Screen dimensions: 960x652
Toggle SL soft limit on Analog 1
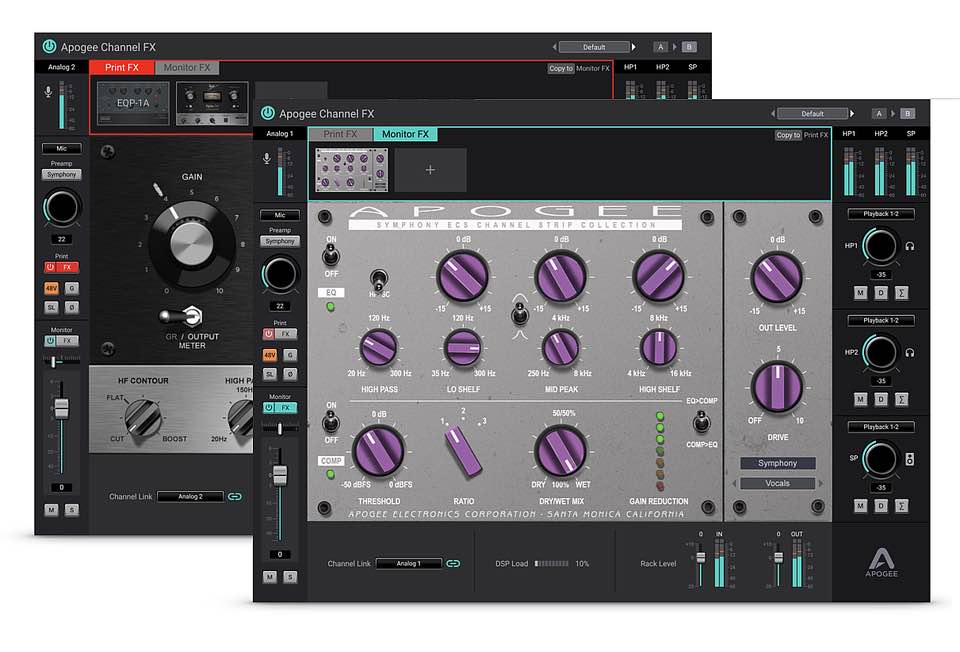[x=269, y=373]
